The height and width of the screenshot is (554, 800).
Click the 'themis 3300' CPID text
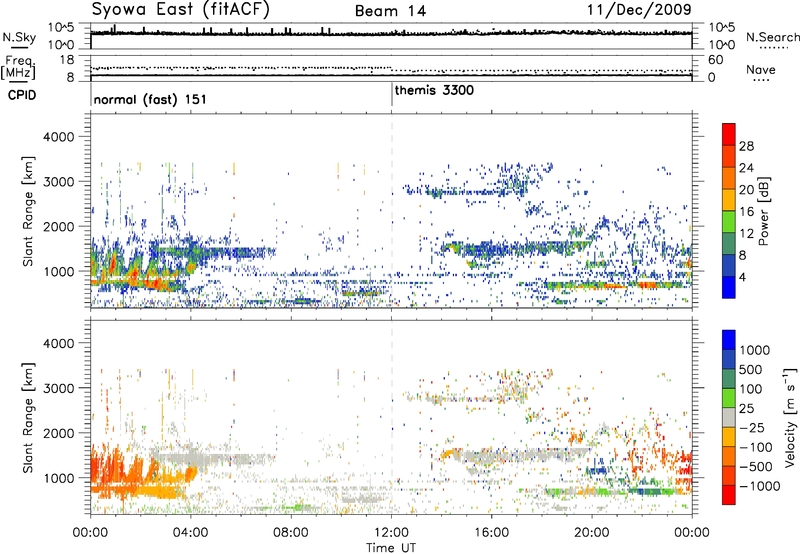click(434, 90)
